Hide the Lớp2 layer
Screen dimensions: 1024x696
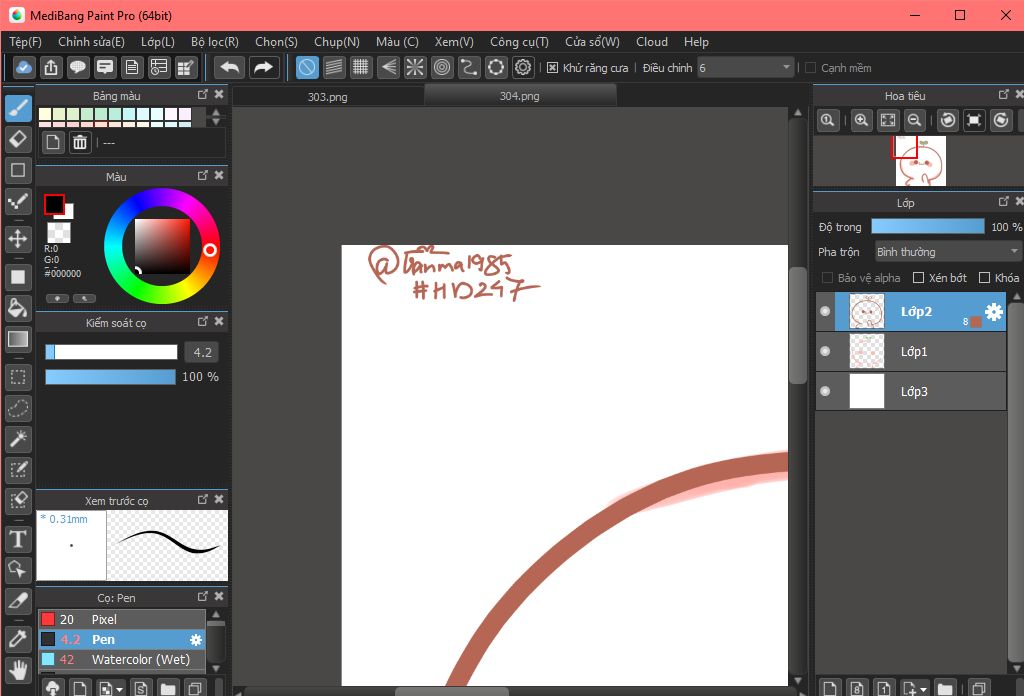click(825, 311)
